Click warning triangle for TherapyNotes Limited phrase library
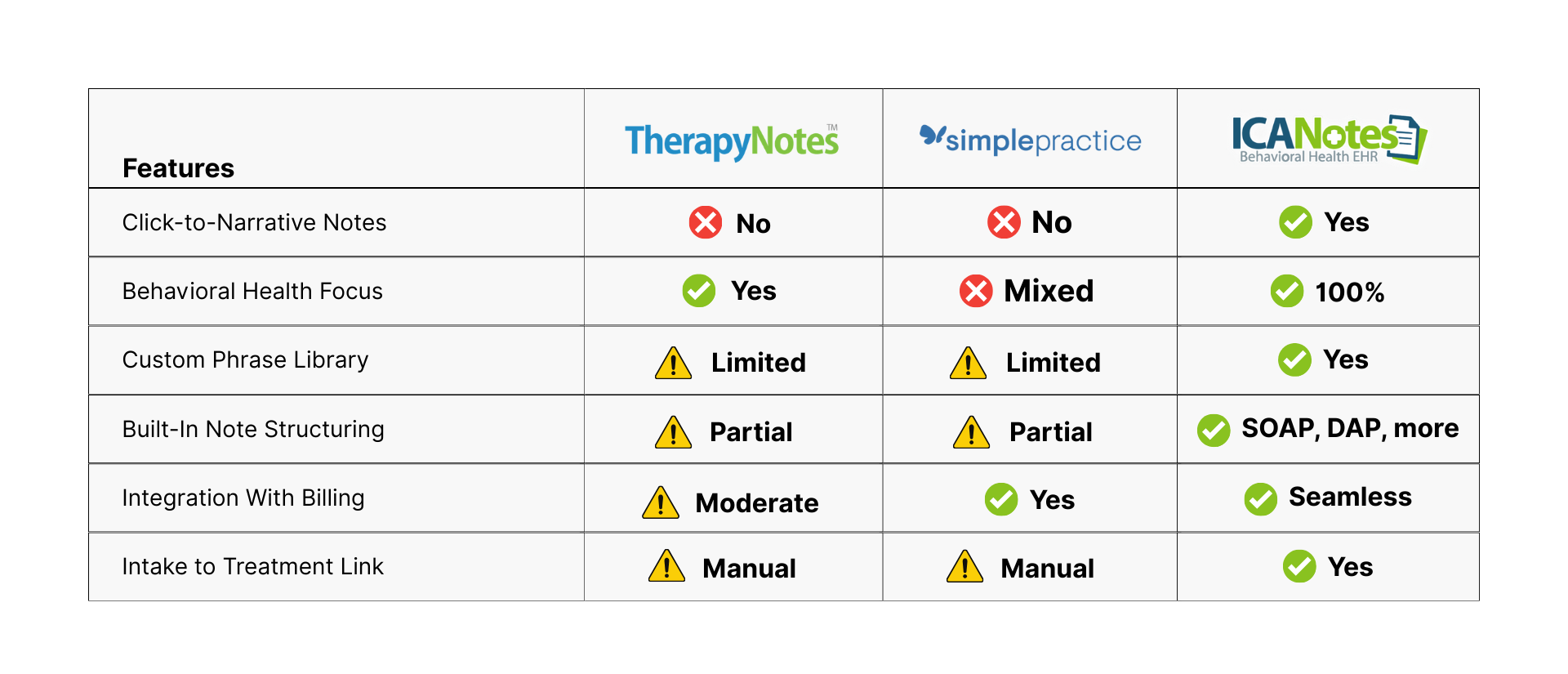 click(x=674, y=363)
